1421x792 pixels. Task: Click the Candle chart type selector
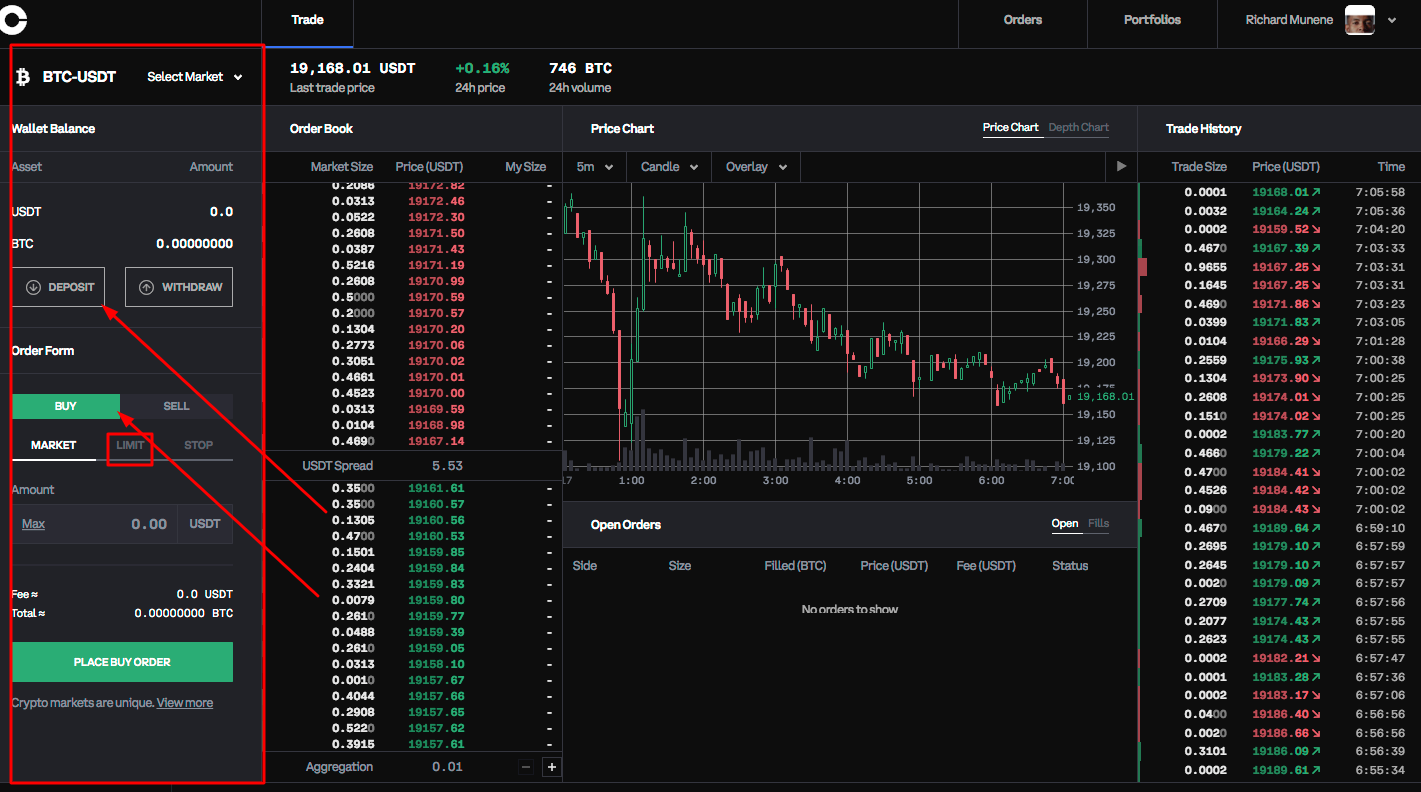tap(668, 167)
